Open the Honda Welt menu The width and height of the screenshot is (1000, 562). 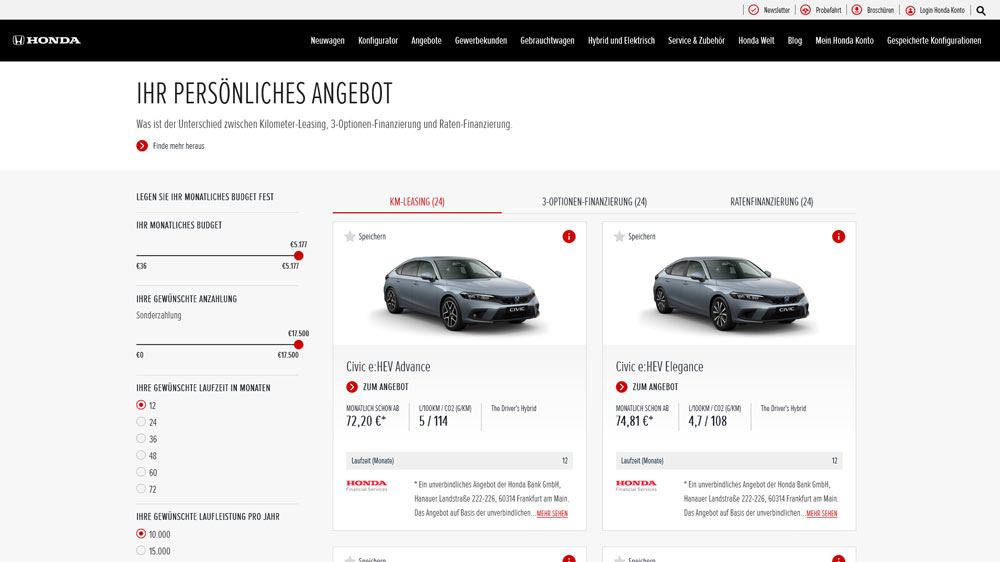(x=756, y=41)
